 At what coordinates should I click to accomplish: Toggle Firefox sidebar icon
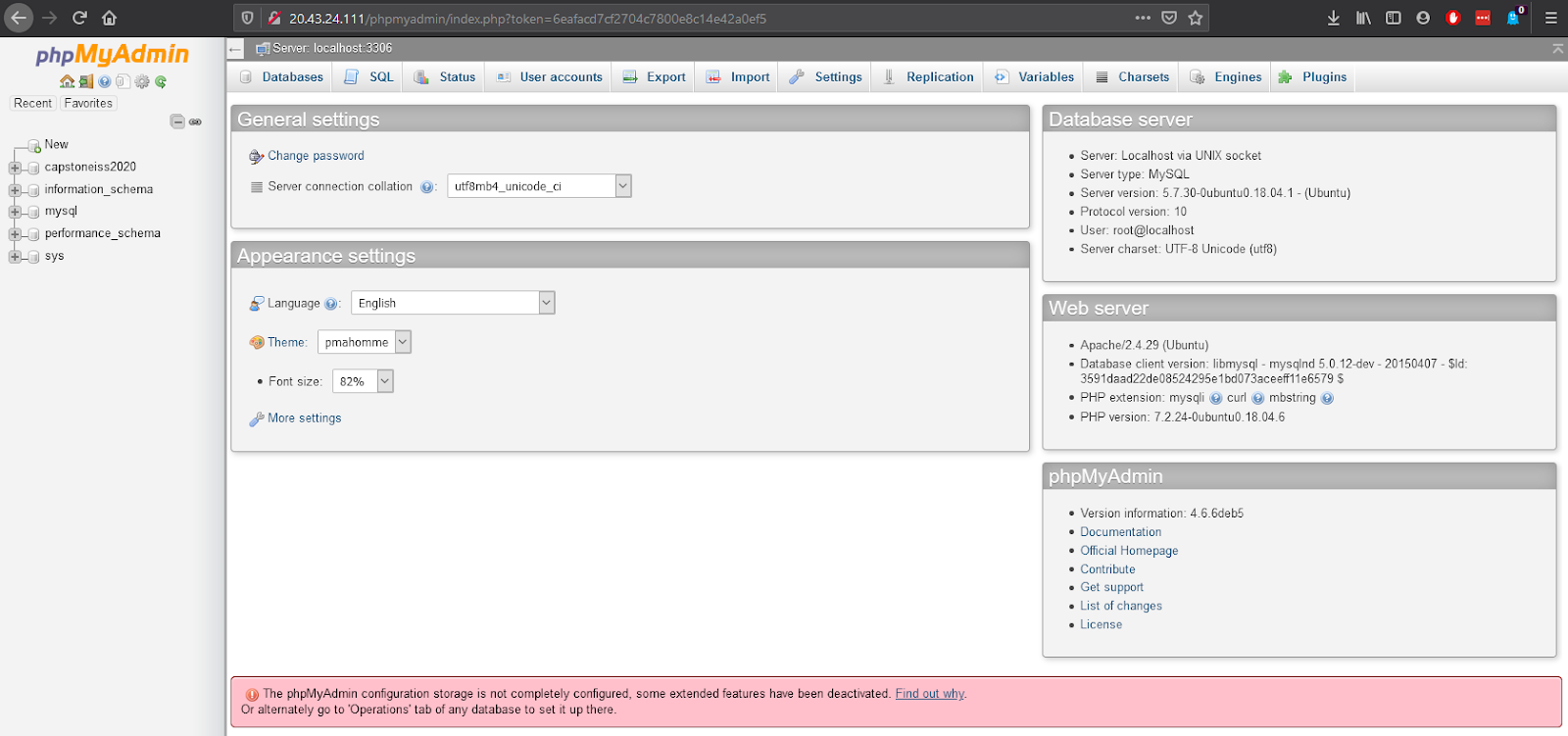pyautogui.click(x=1394, y=18)
